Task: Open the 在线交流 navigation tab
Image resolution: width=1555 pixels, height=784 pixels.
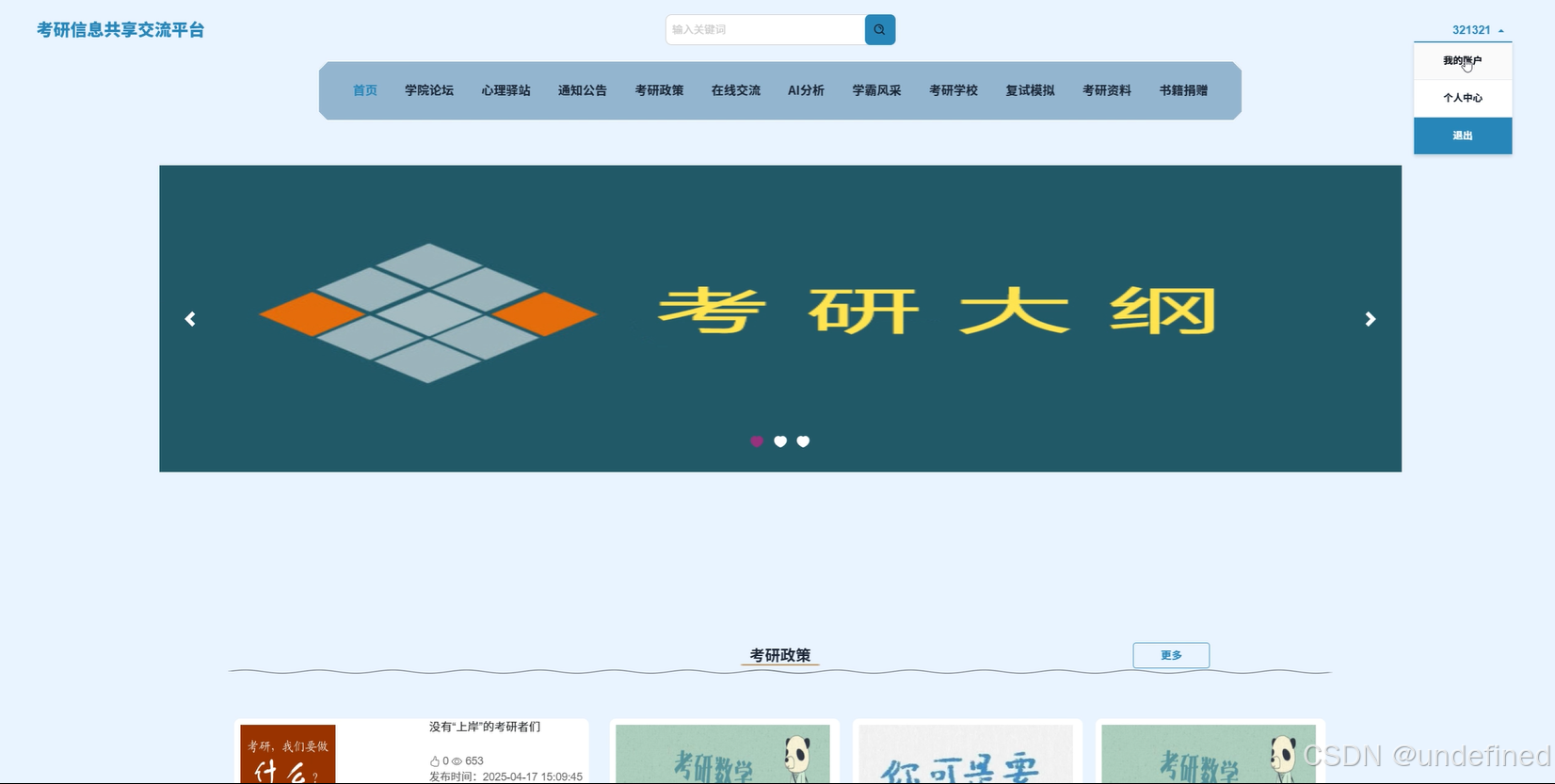Action: click(x=736, y=90)
